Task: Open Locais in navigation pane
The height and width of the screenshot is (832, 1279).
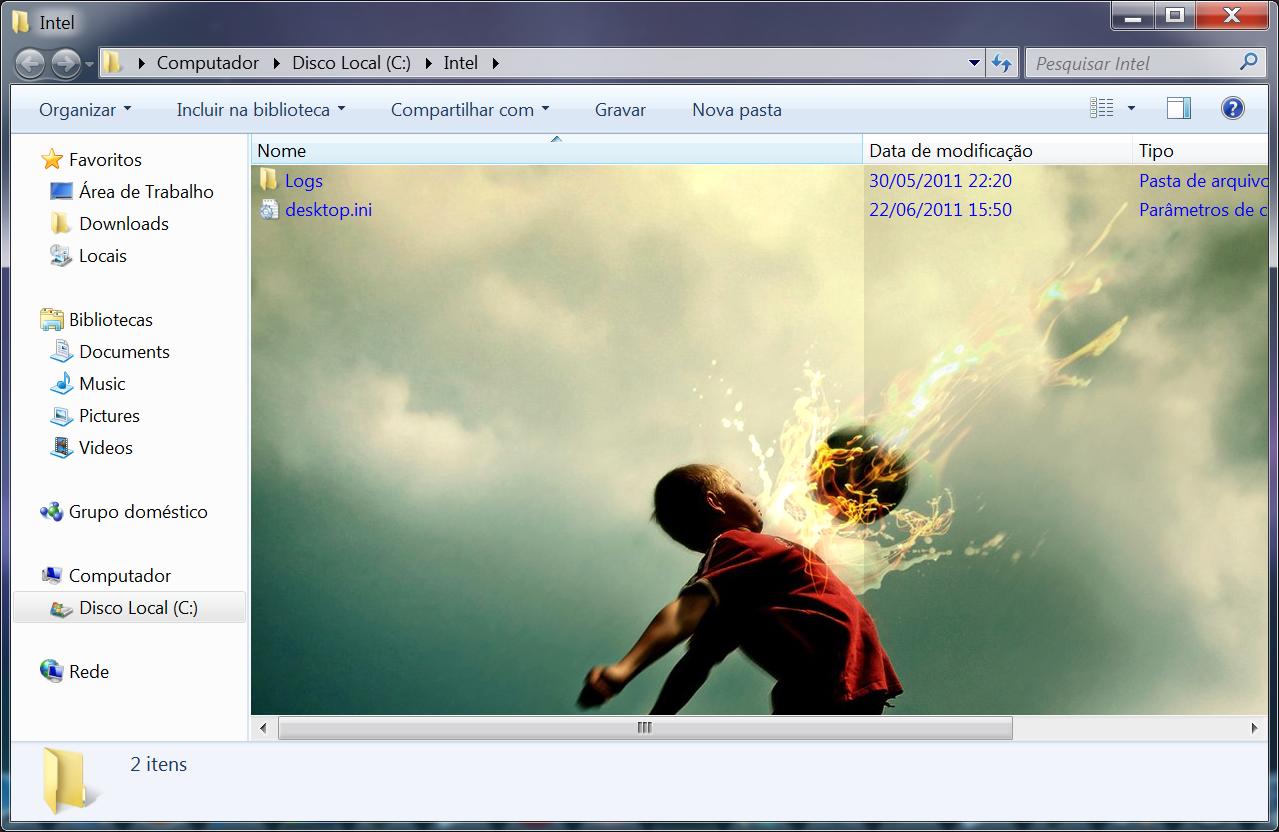Action: coord(103,256)
